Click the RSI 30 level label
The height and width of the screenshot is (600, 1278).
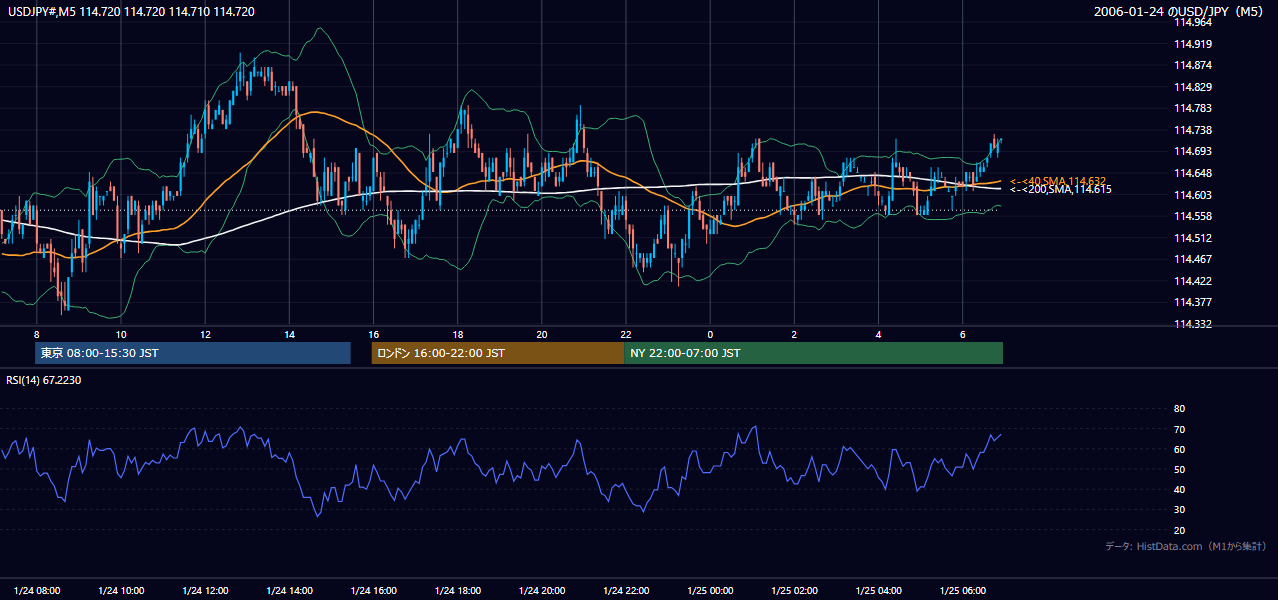(x=1179, y=509)
